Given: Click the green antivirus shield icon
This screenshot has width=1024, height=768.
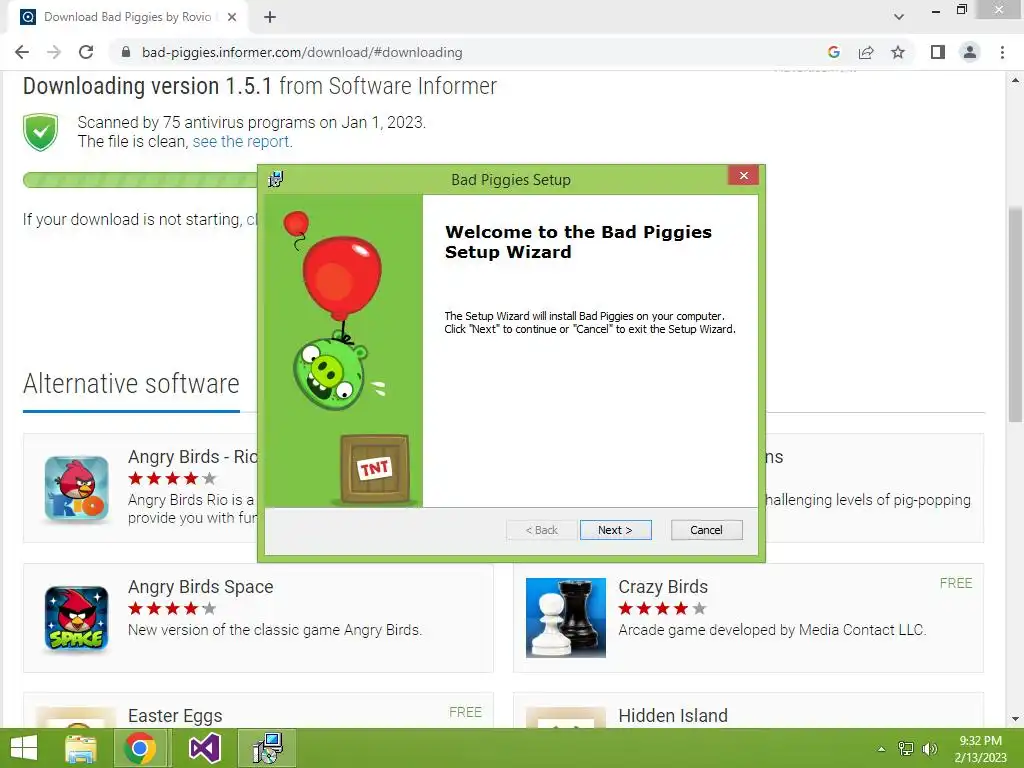Looking at the screenshot, I should (x=40, y=132).
